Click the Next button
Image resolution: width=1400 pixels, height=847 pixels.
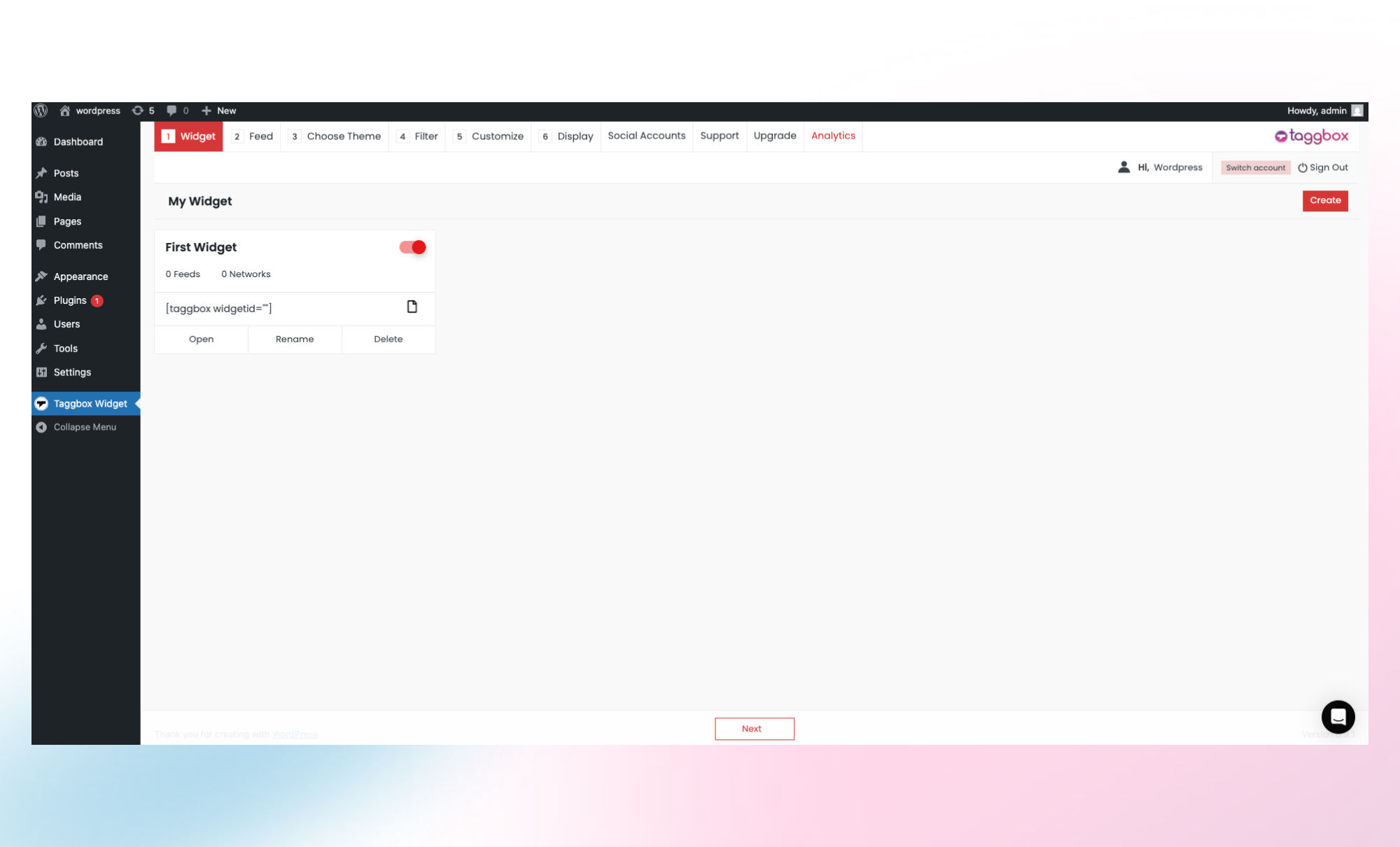coord(754,728)
